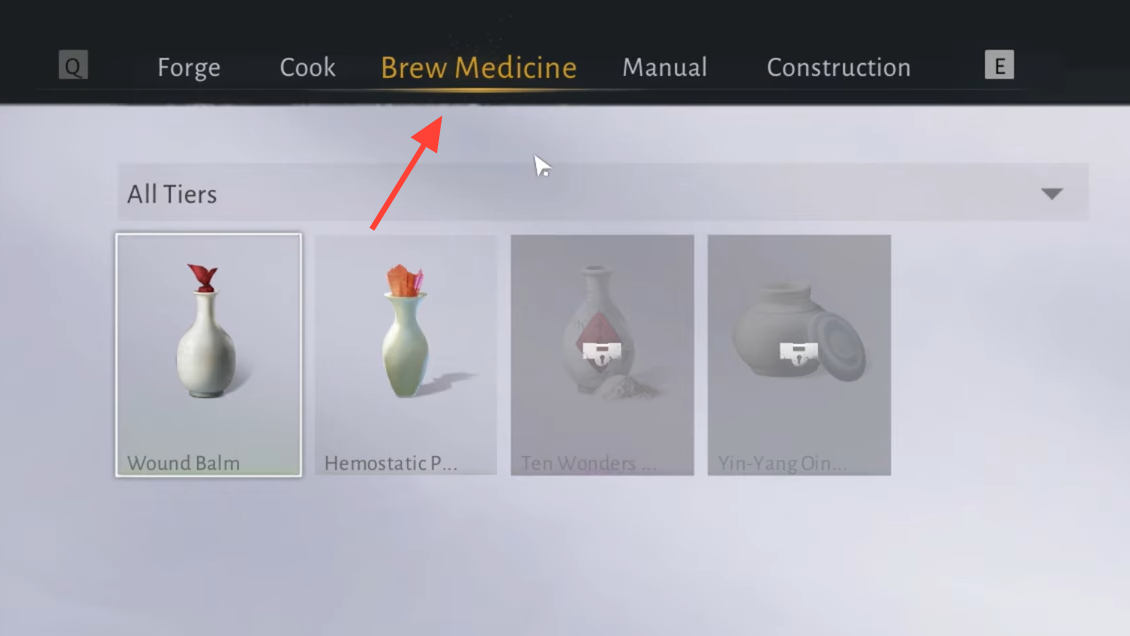Select the Wound Balm vase icon
The image size is (1130, 636).
click(x=205, y=331)
